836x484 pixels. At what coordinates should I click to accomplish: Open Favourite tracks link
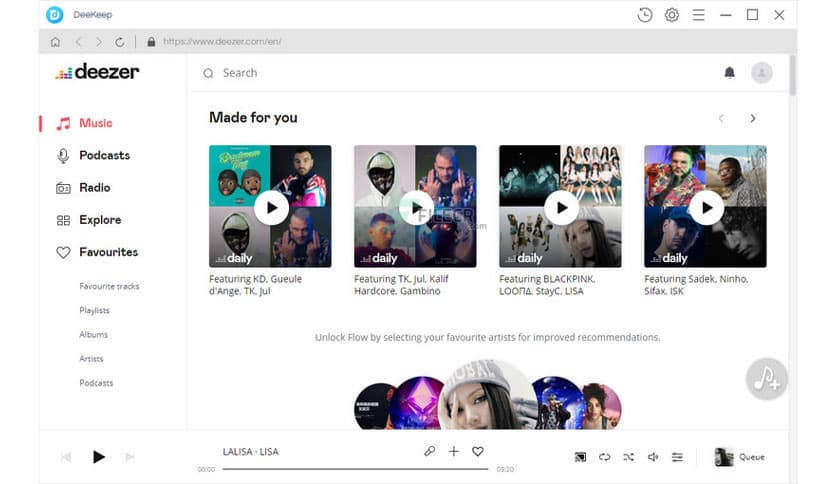(109, 286)
